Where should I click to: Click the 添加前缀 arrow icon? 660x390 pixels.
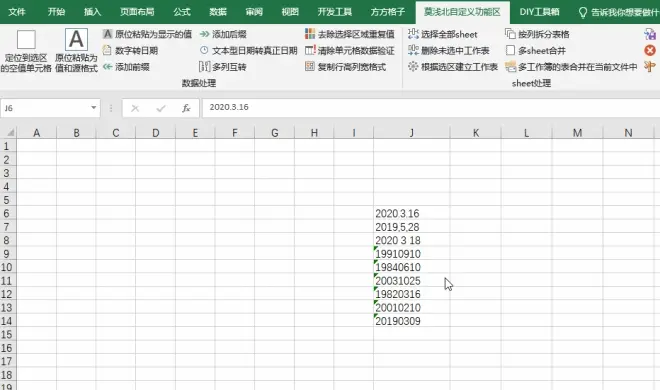[x=107, y=66]
